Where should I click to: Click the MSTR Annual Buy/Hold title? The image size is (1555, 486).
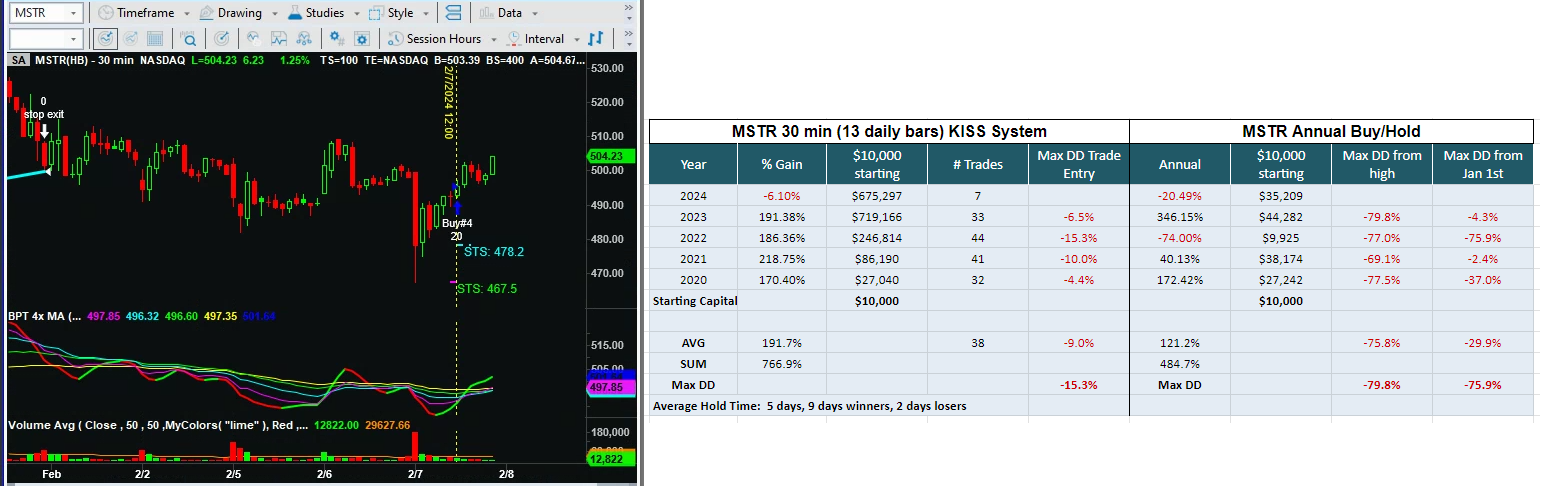coord(1331,131)
